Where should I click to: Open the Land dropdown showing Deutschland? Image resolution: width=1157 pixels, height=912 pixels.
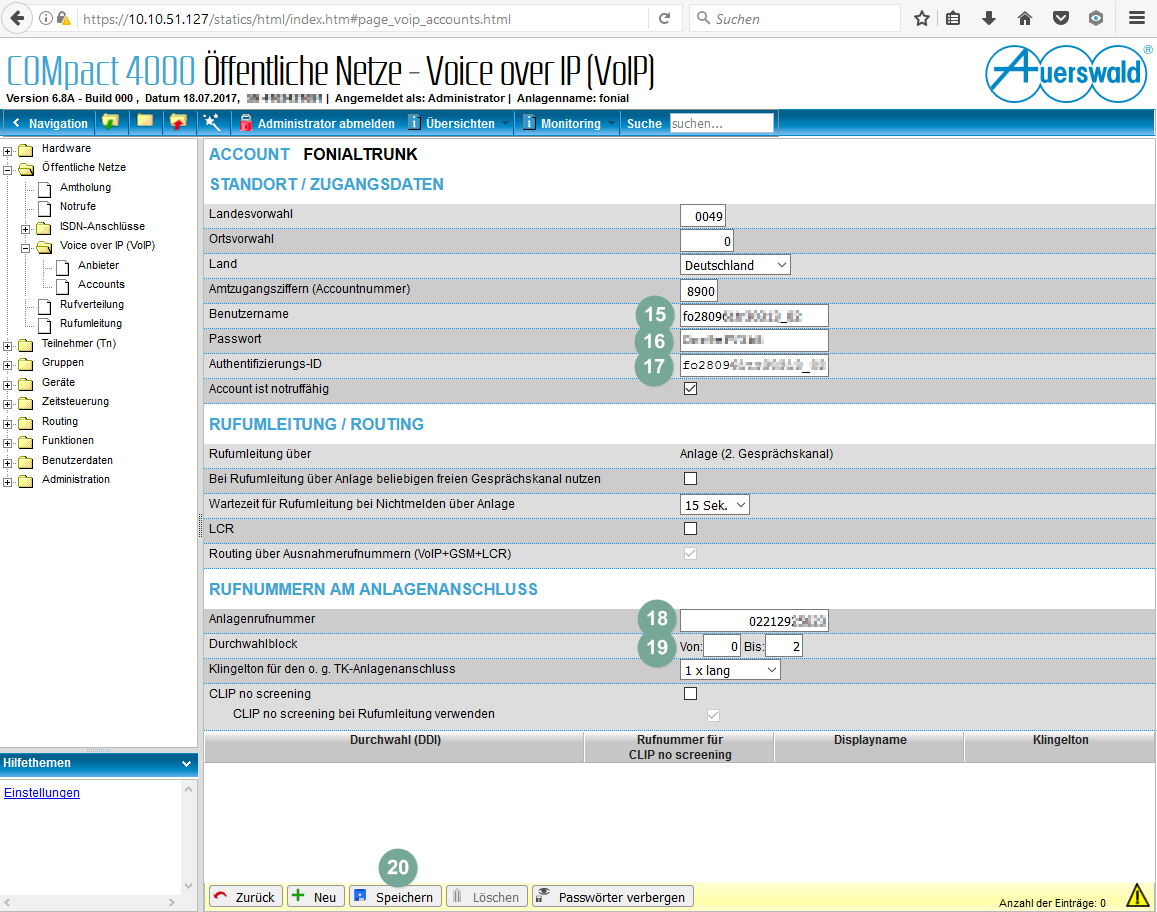735,265
